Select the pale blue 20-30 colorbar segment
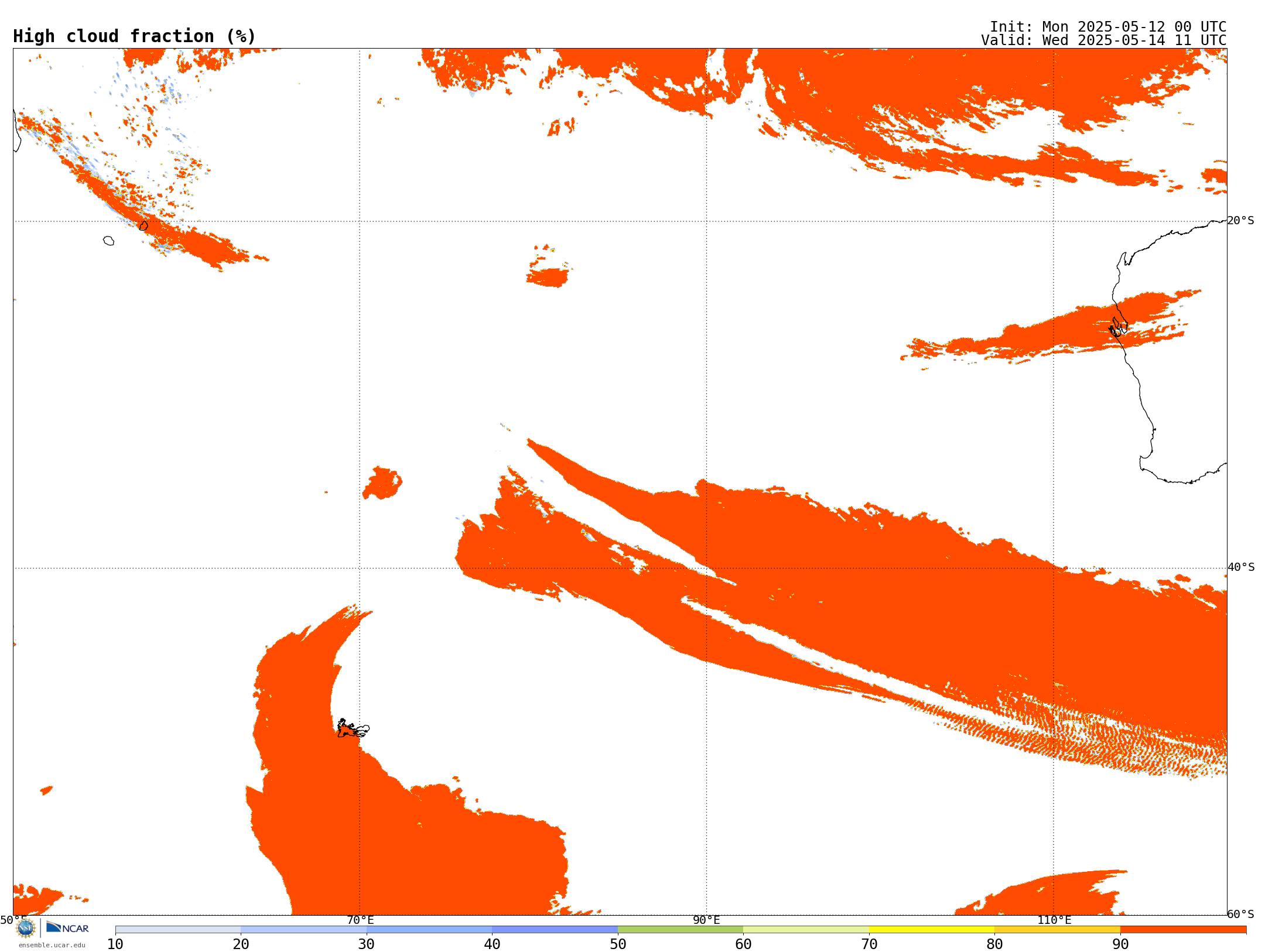 [303, 930]
